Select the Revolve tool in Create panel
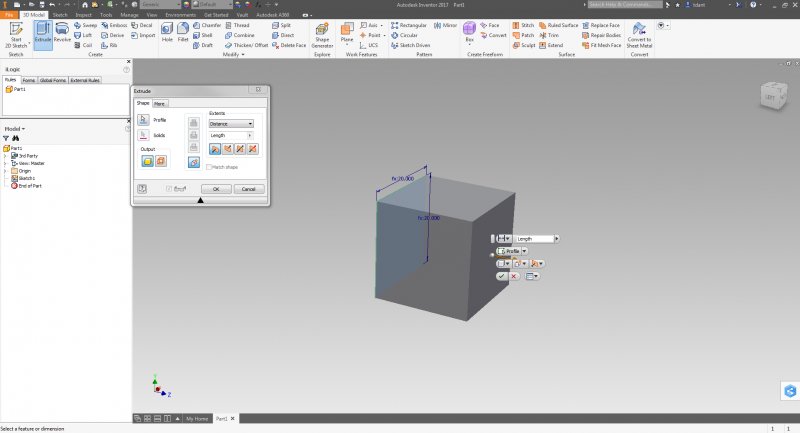This screenshot has height=433, width=800. coord(62,33)
